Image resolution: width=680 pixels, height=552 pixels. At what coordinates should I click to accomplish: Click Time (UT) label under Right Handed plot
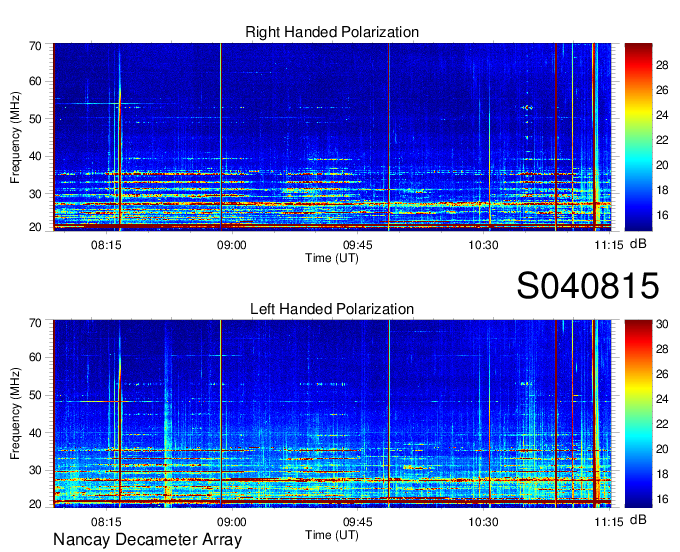pyautogui.click(x=332, y=258)
